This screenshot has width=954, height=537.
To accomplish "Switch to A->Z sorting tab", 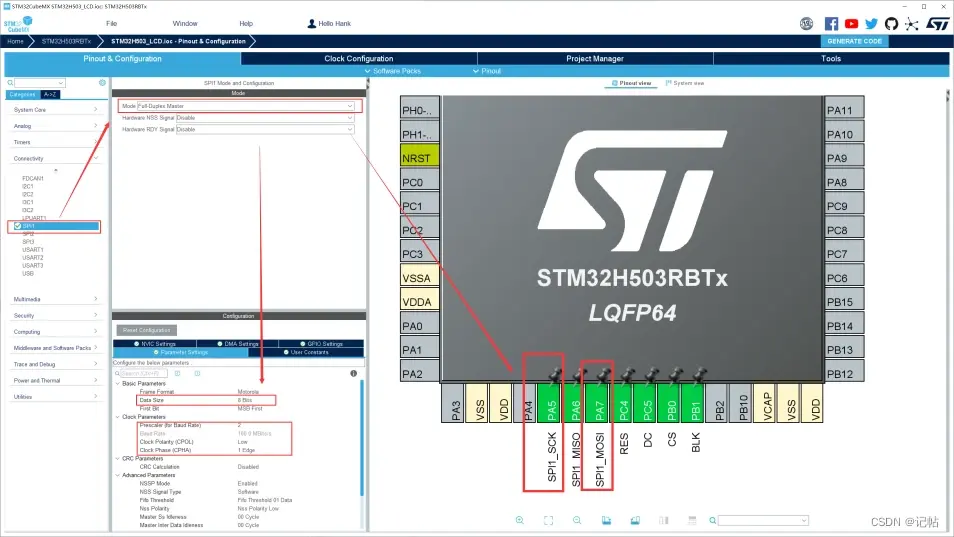I will tap(50, 95).
